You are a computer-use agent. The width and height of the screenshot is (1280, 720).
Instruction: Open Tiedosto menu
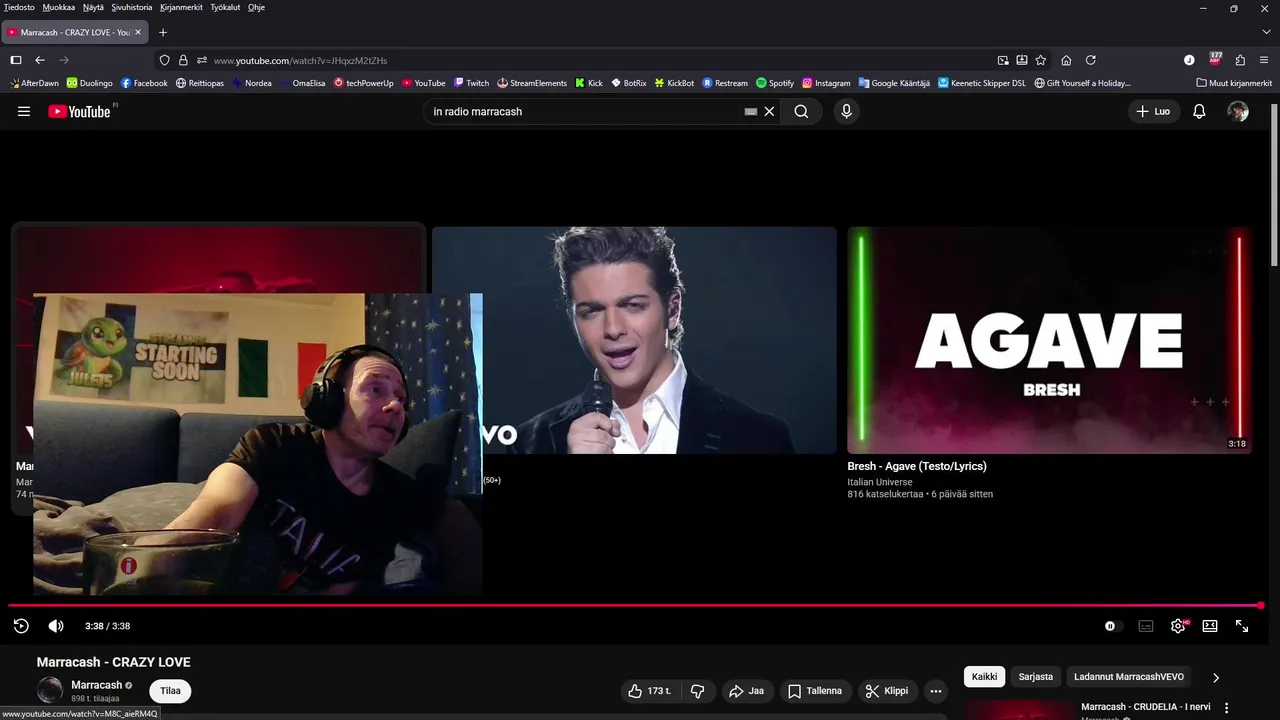[19, 7]
